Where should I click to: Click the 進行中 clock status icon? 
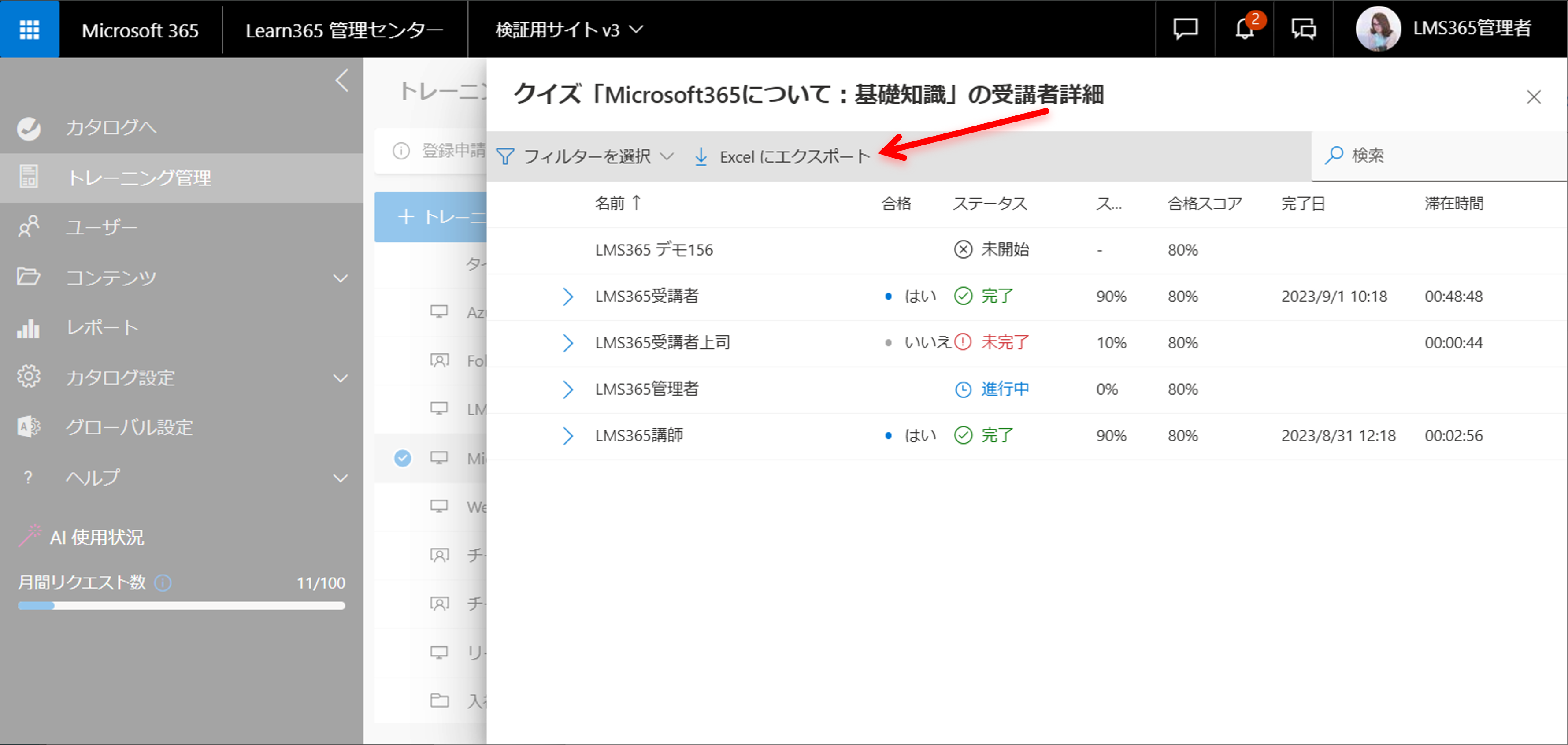[x=963, y=389]
